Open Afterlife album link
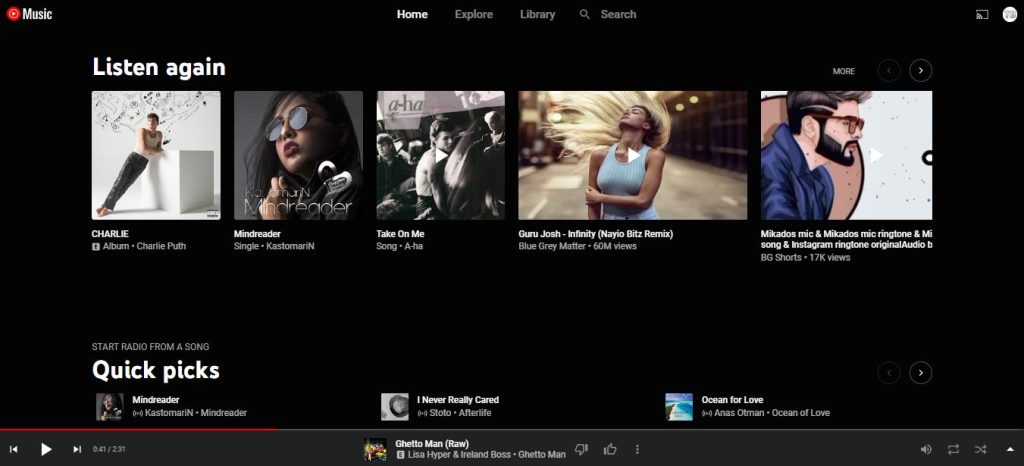This screenshot has height=466, width=1024. click(475, 413)
